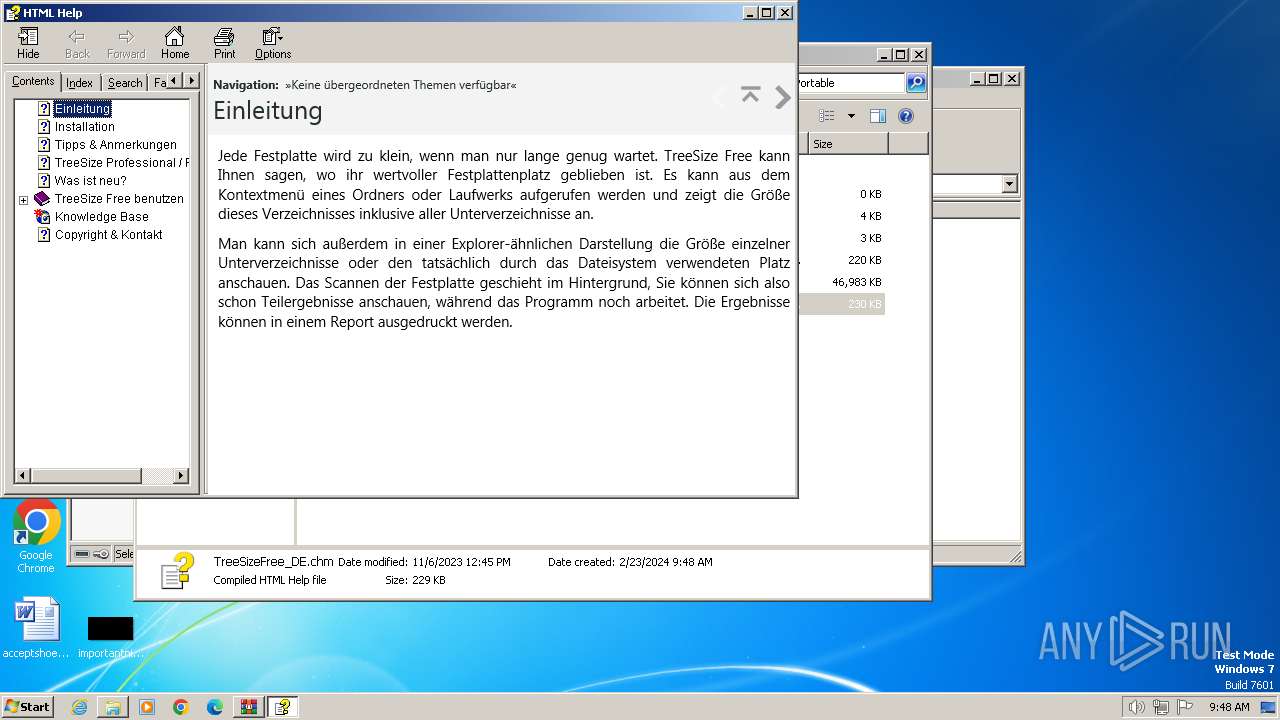1280x720 pixels.
Task: Open File Explorer from the taskbar
Action: pos(113,707)
